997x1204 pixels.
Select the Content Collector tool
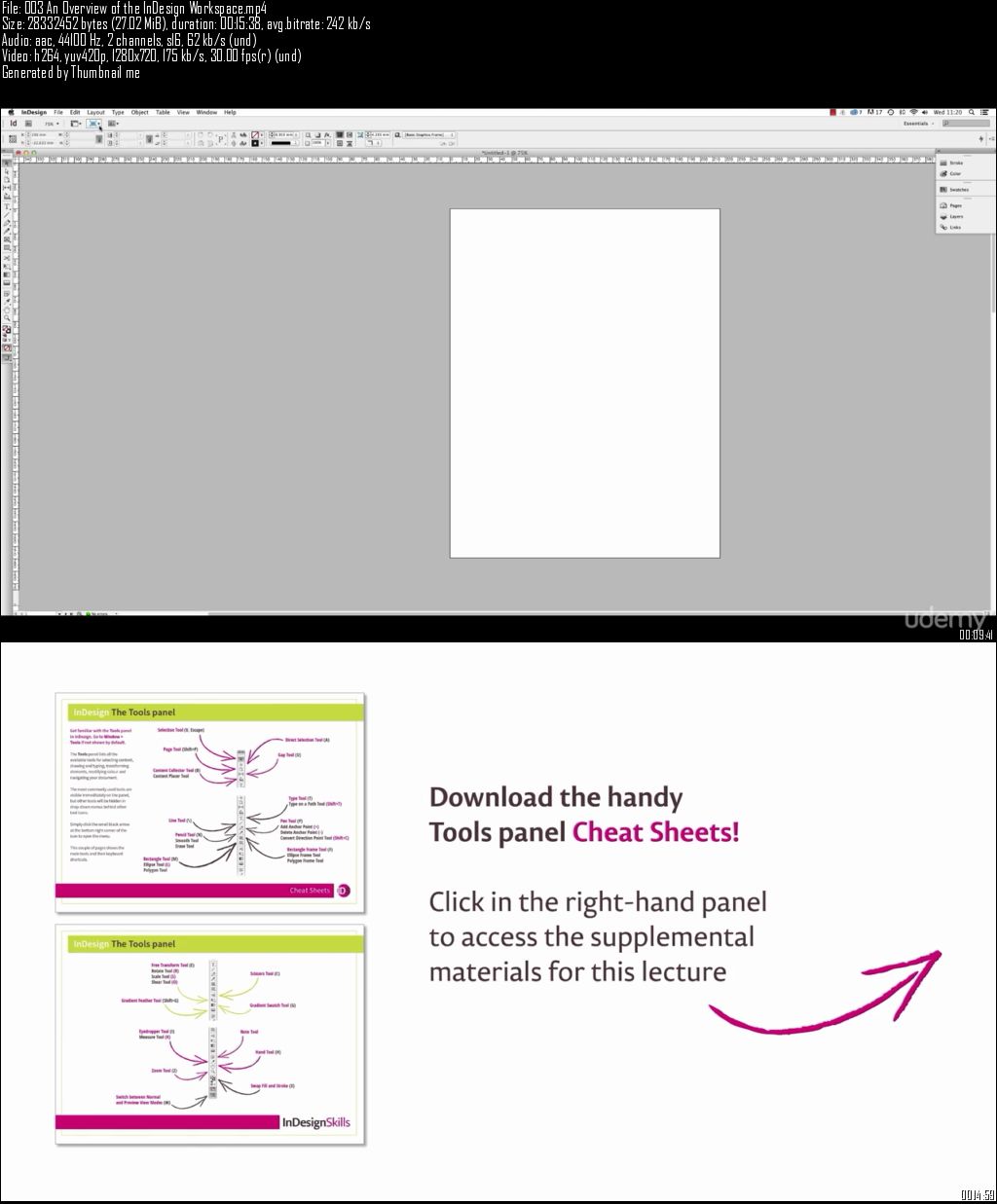tap(7, 197)
